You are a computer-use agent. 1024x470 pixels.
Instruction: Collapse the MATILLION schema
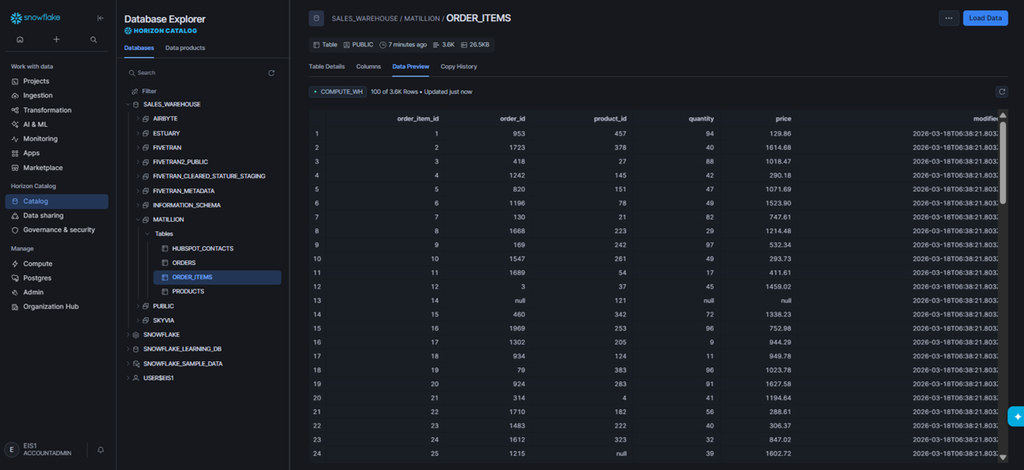pos(138,220)
